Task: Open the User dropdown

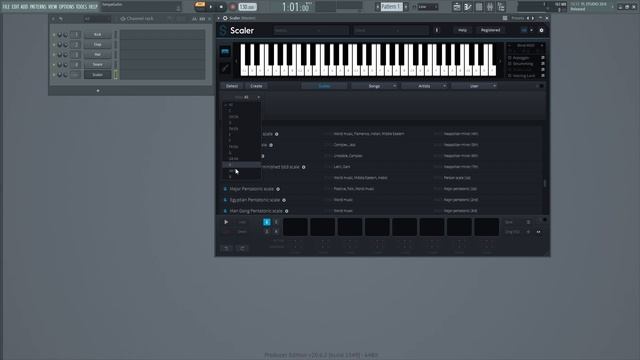Action: click(474, 86)
